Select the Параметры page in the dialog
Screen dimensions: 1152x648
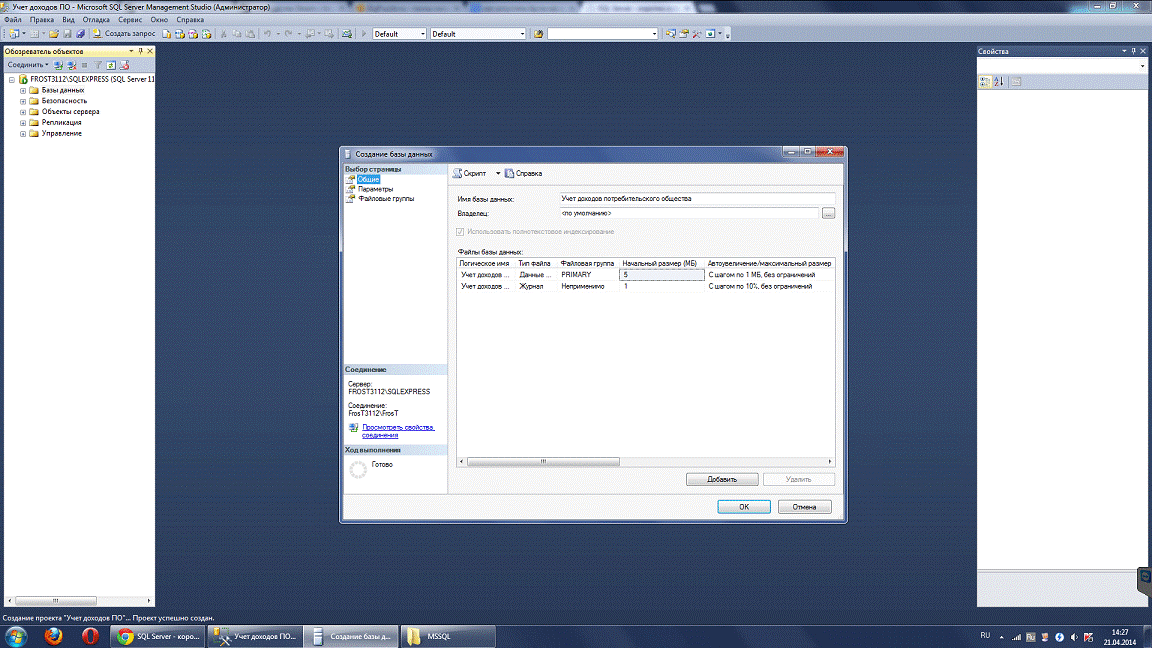click(375, 189)
